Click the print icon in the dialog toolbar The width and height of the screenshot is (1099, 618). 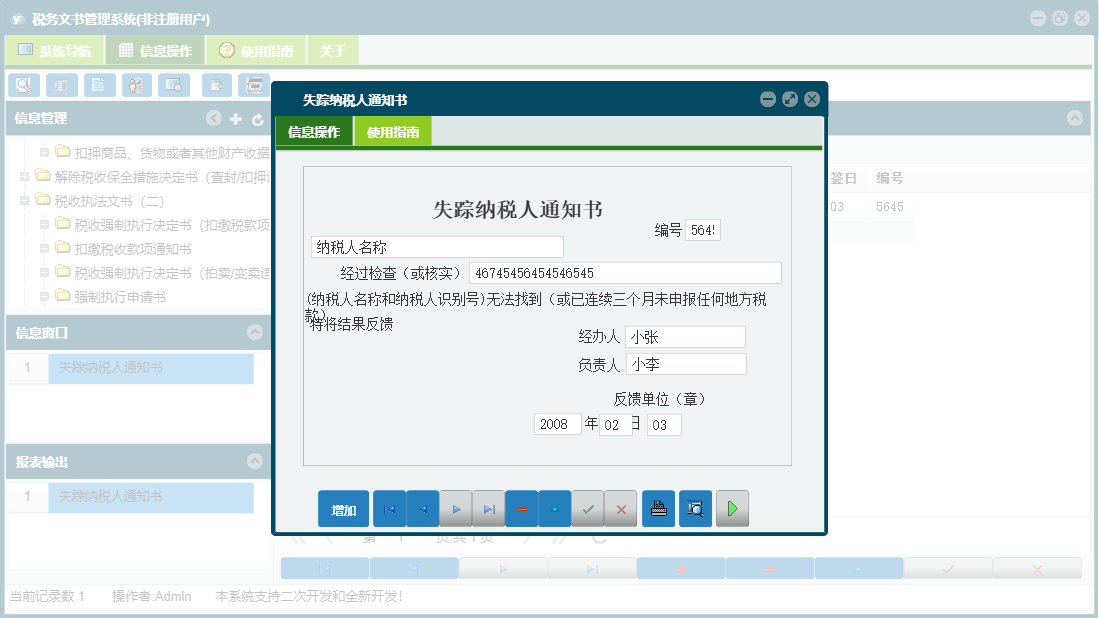coord(658,509)
